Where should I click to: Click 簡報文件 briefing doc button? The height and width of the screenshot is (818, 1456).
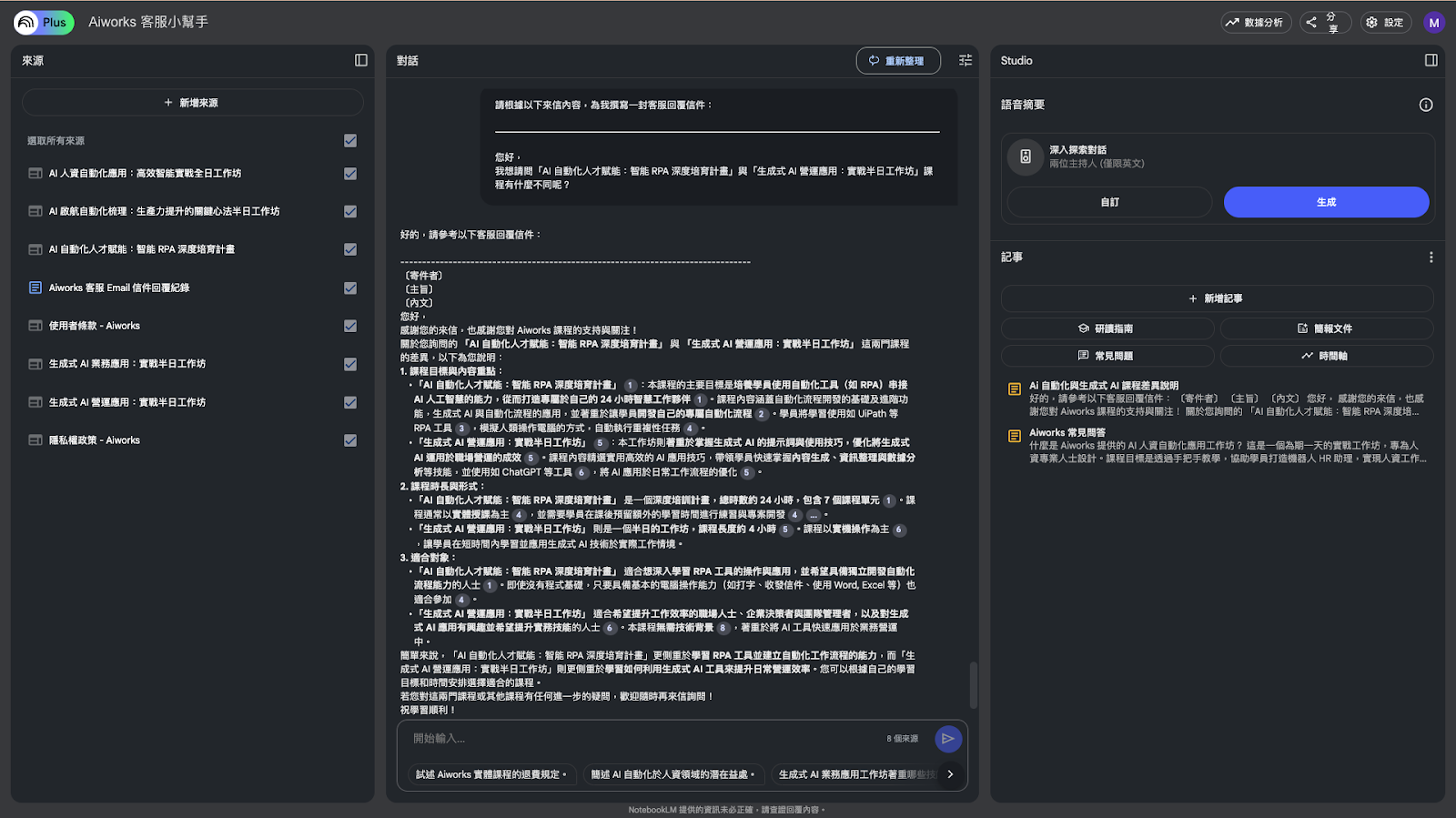1326,328
